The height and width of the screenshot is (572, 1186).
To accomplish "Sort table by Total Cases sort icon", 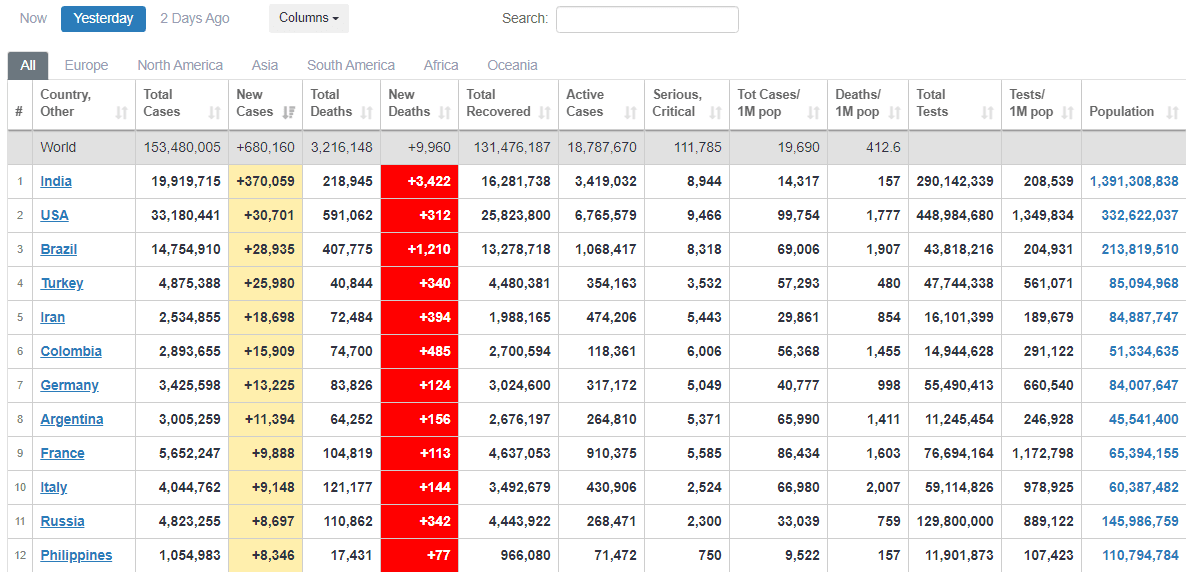I will (x=214, y=113).
